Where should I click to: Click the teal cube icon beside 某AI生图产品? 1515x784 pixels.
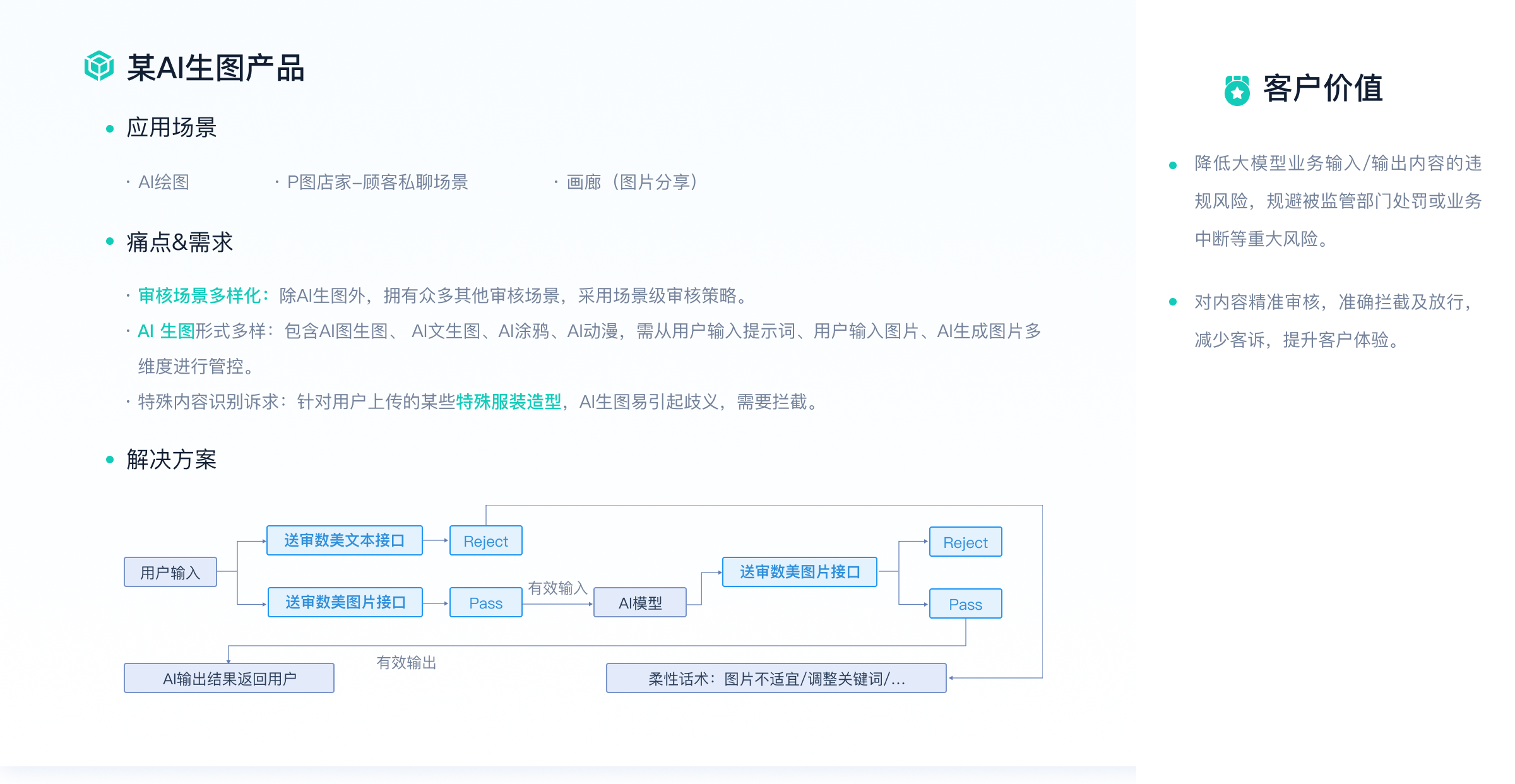point(99,66)
